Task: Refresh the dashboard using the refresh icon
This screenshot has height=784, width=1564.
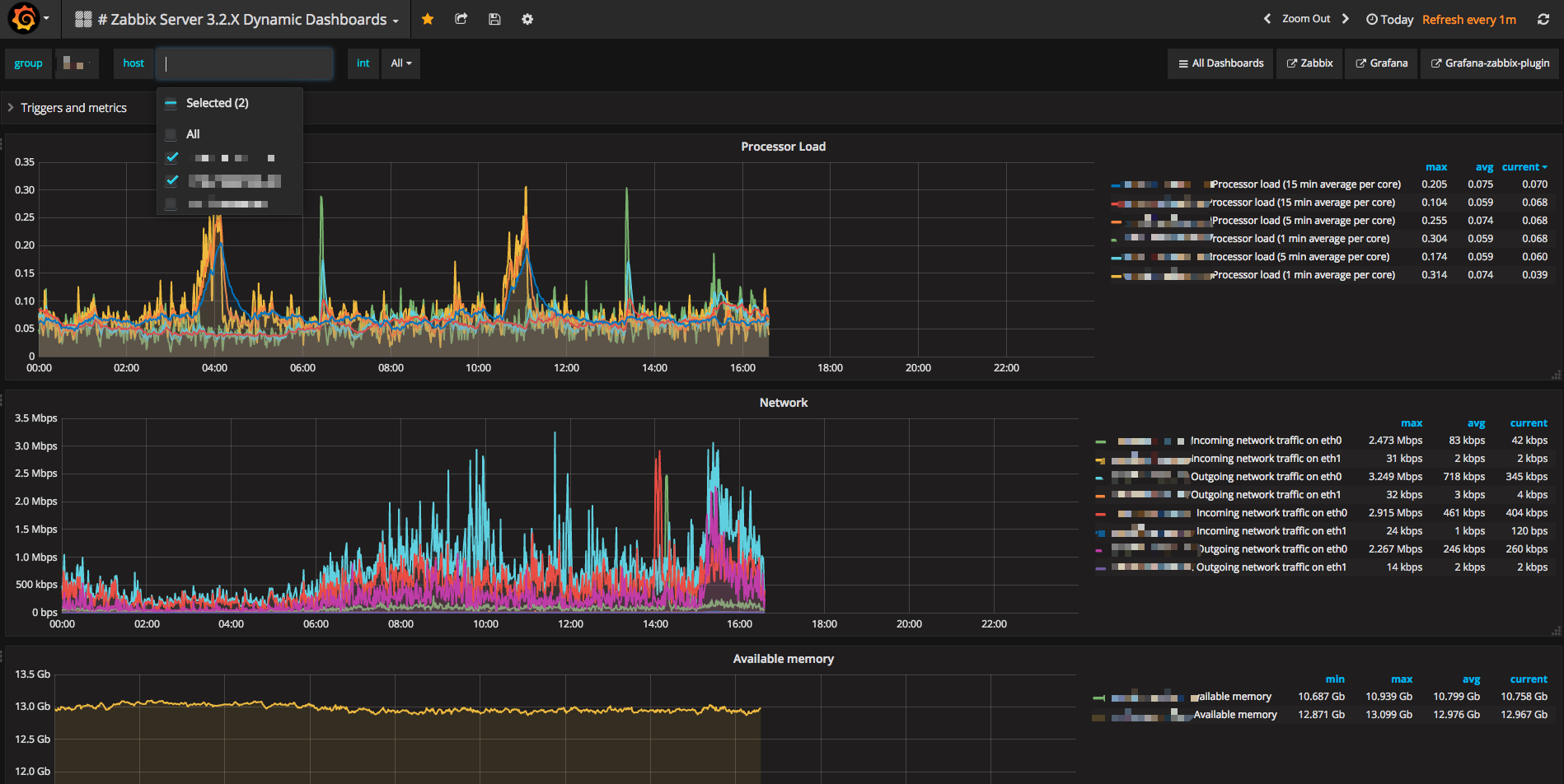Action: [x=1543, y=19]
